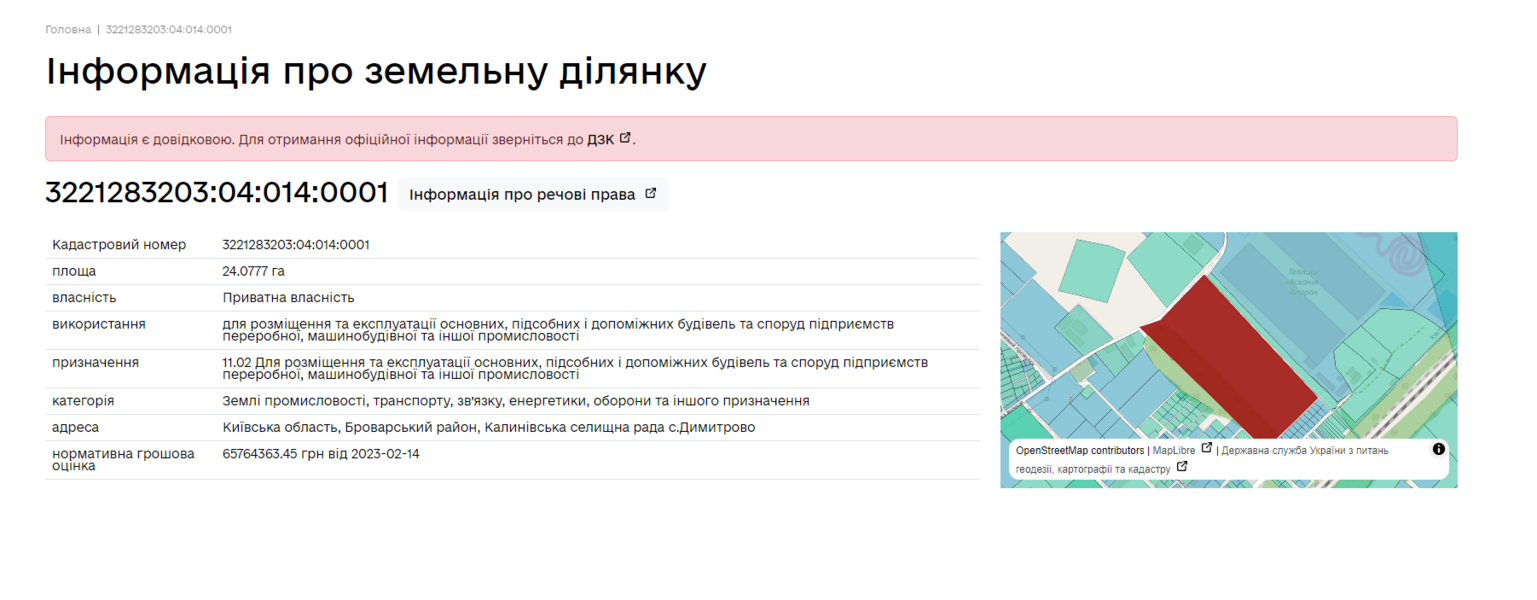1537x600 pixels.
Task: Open the OpenStreetMap contributors link
Action: [1079, 451]
